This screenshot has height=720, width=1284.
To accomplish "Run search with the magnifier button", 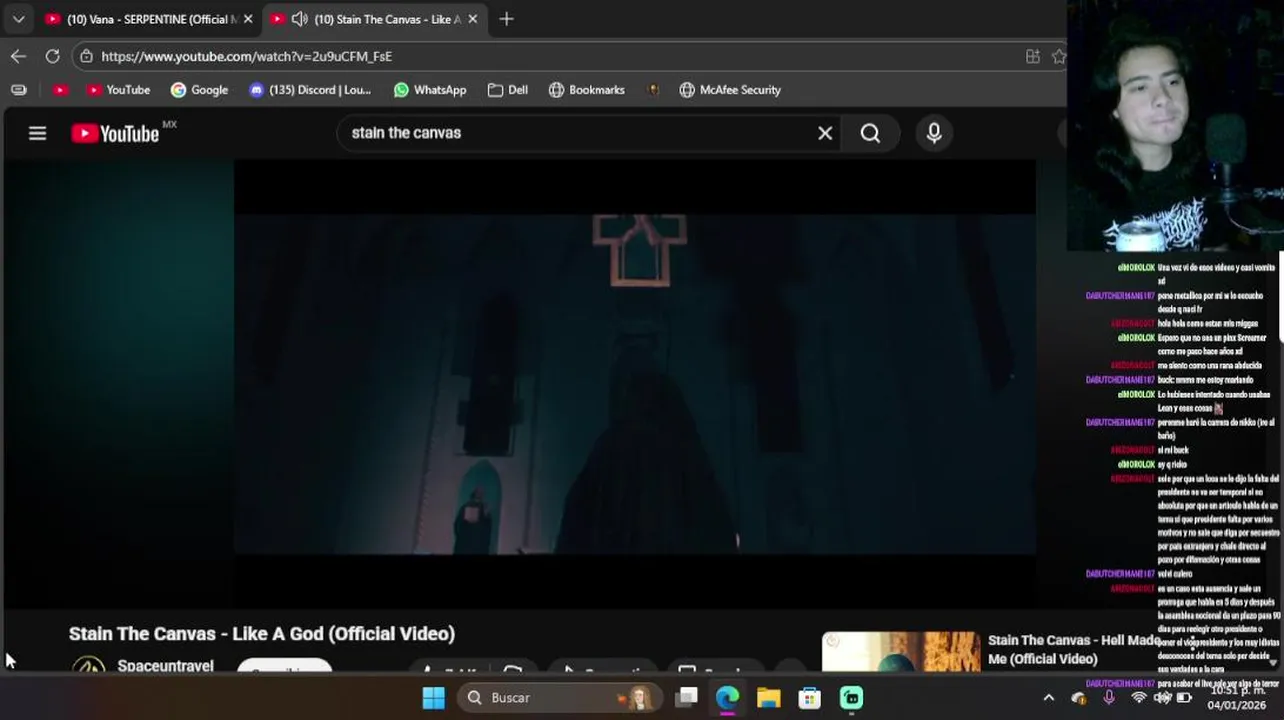I will [870, 133].
